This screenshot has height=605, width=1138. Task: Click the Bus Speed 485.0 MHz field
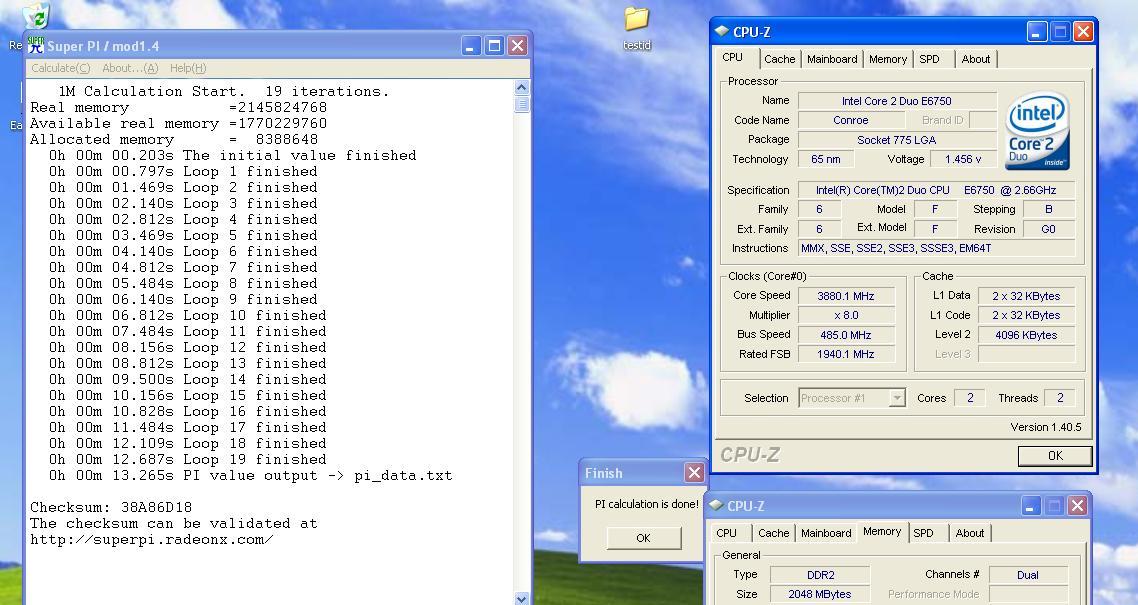pos(846,334)
